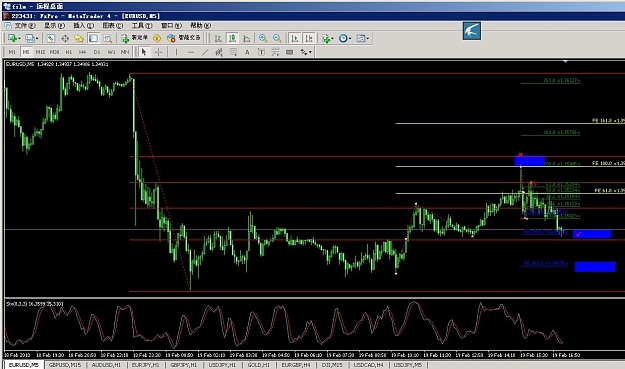
Task: Switch to the GOLD,H1 chart tab
Action: pyautogui.click(x=259, y=365)
